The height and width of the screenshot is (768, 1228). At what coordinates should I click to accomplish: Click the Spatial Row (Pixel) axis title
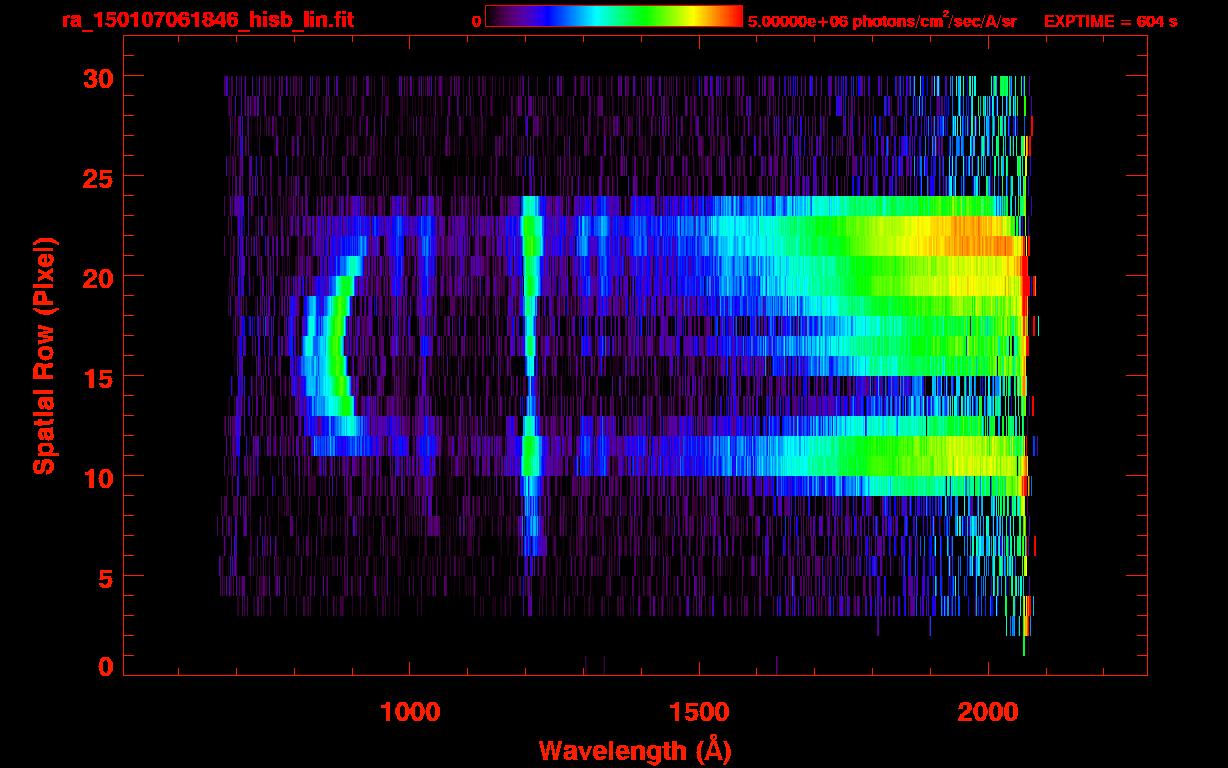[44, 355]
